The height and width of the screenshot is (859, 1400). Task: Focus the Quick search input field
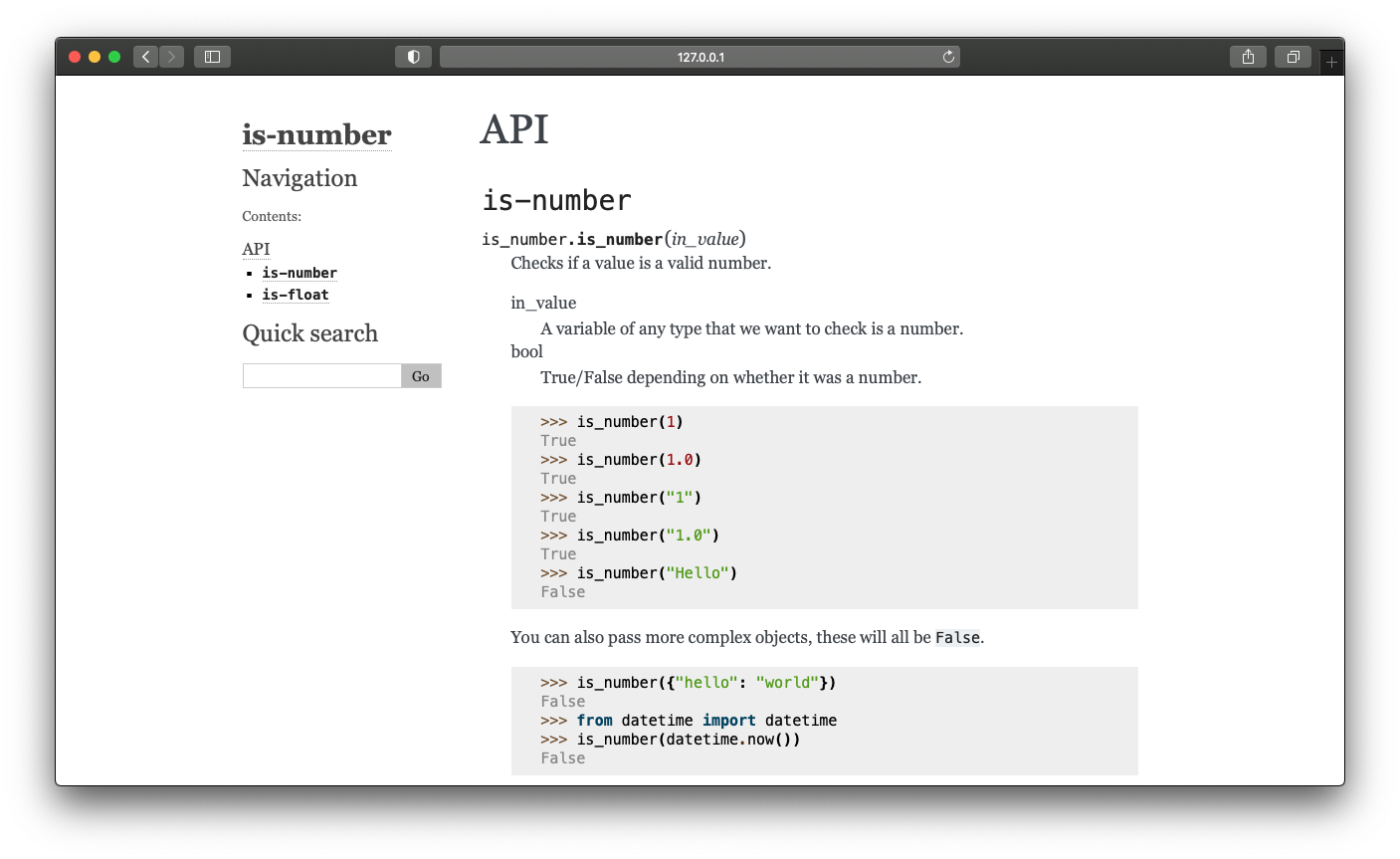point(321,375)
